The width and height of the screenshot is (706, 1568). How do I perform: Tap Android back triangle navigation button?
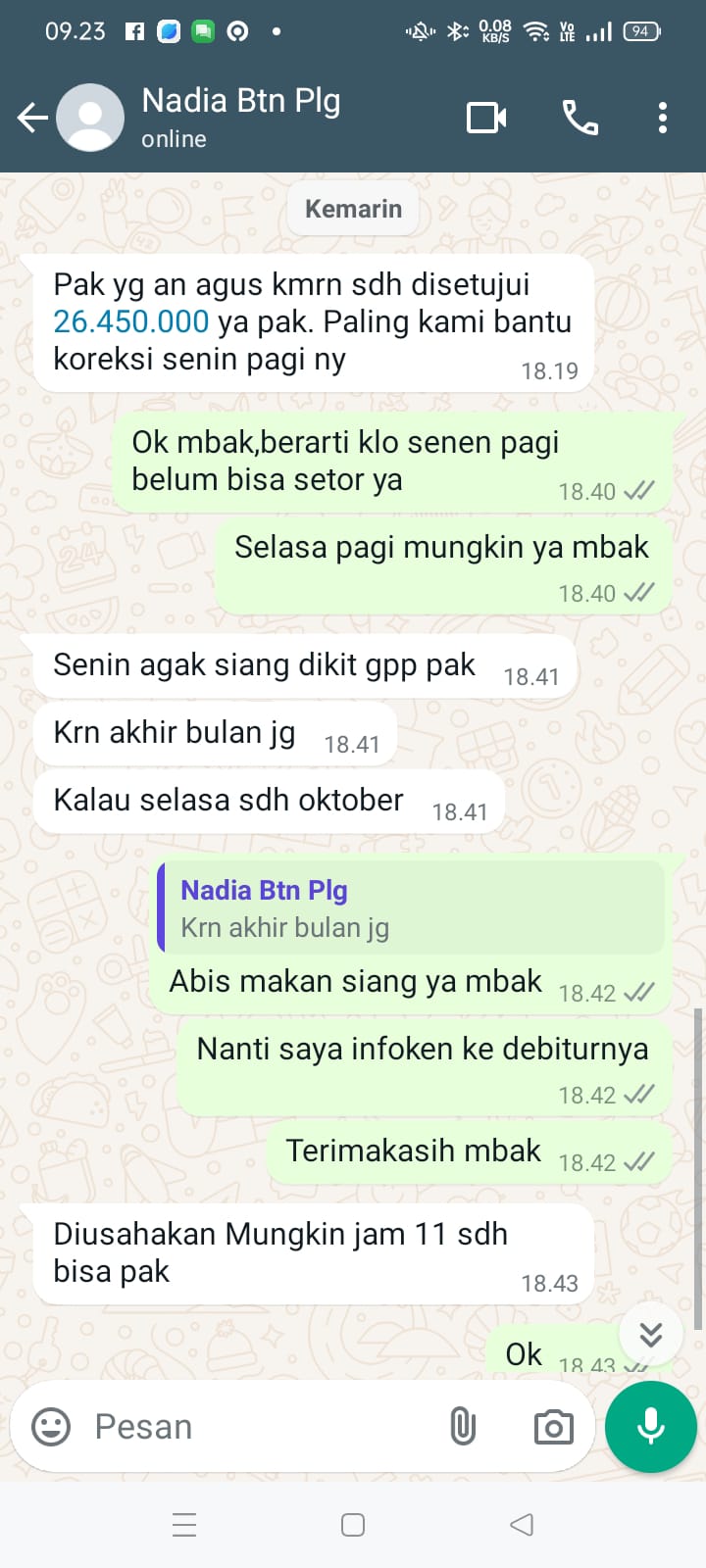[522, 1525]
